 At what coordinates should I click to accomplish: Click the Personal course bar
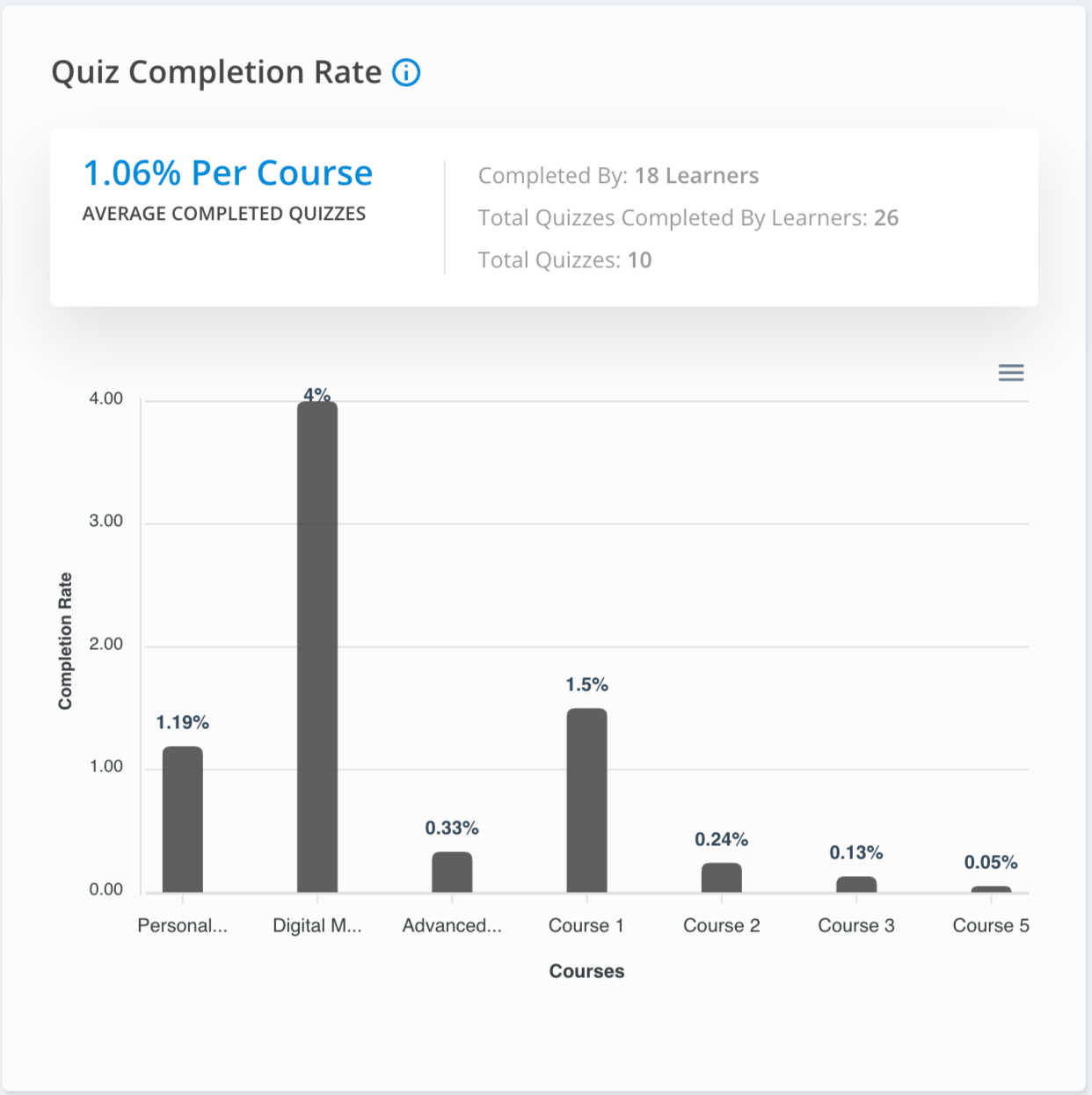click(183, 819)
